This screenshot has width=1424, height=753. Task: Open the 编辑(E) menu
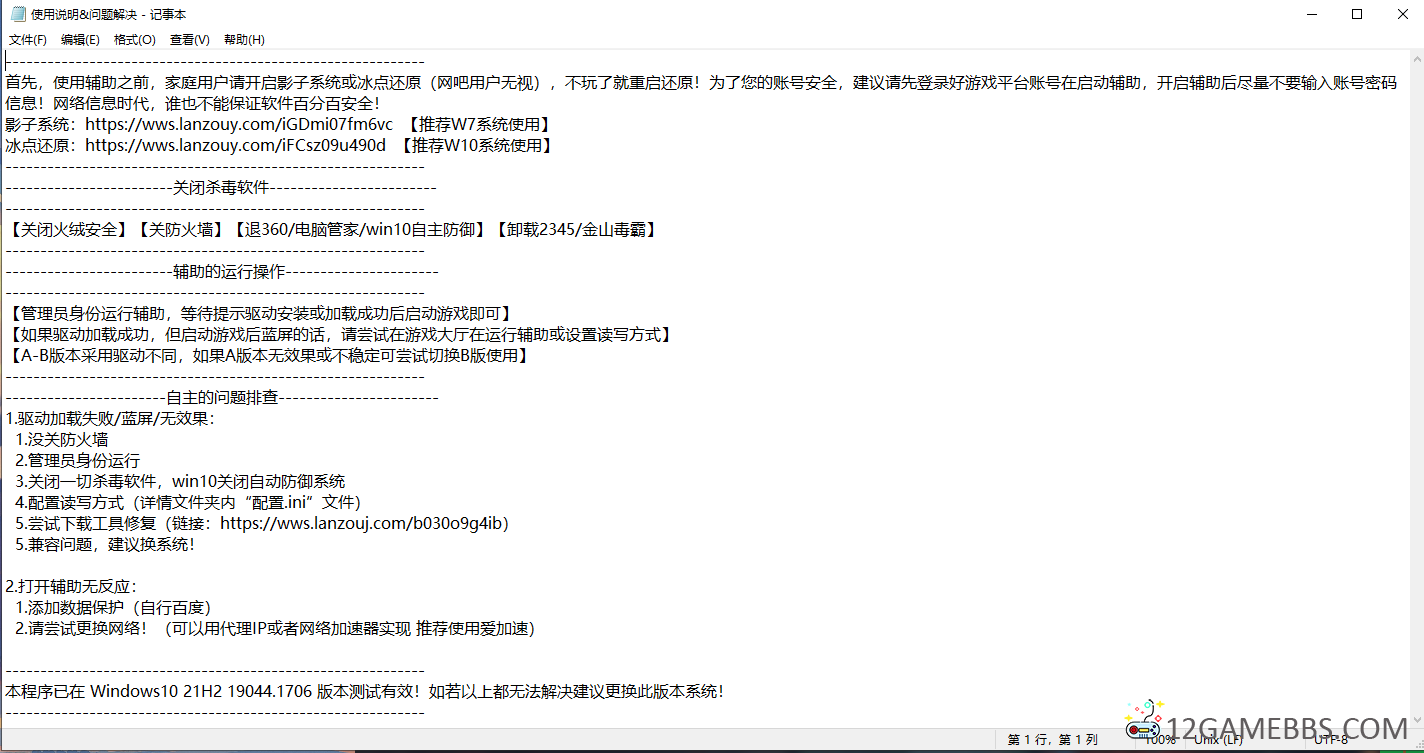[x=80, y=40]
